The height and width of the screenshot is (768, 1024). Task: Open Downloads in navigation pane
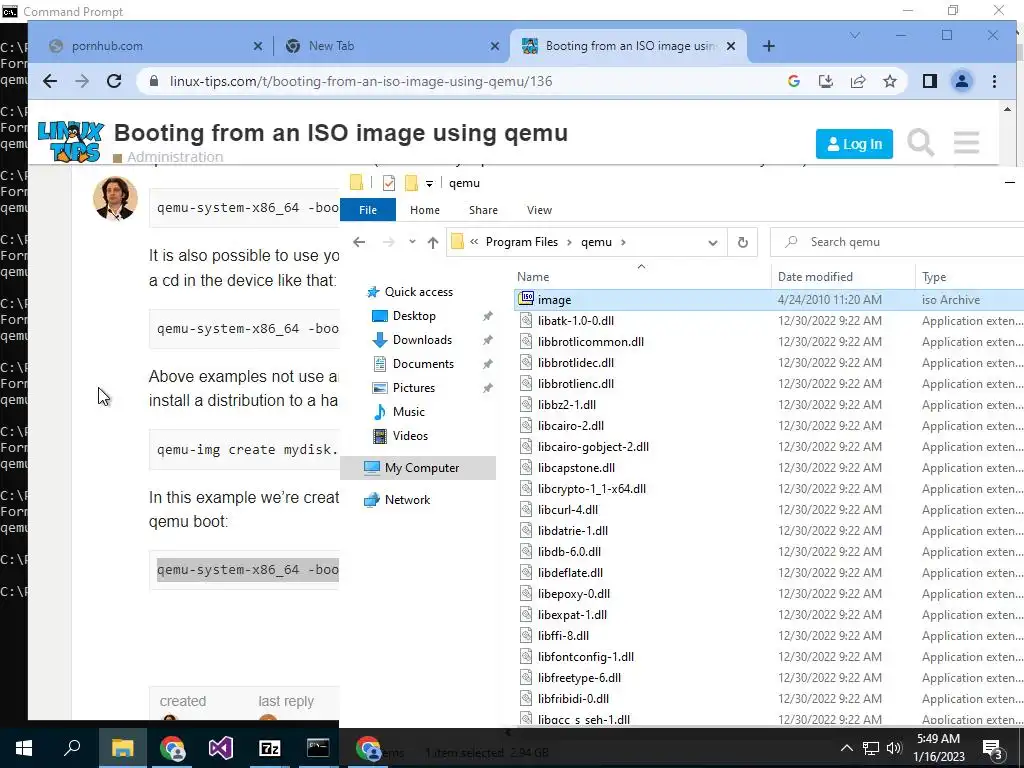(422, 340)
